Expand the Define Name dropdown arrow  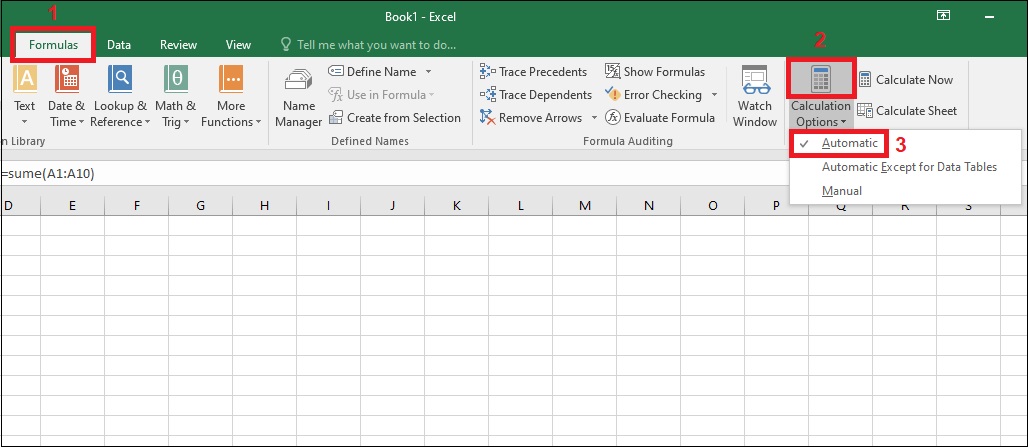[428, 71]
